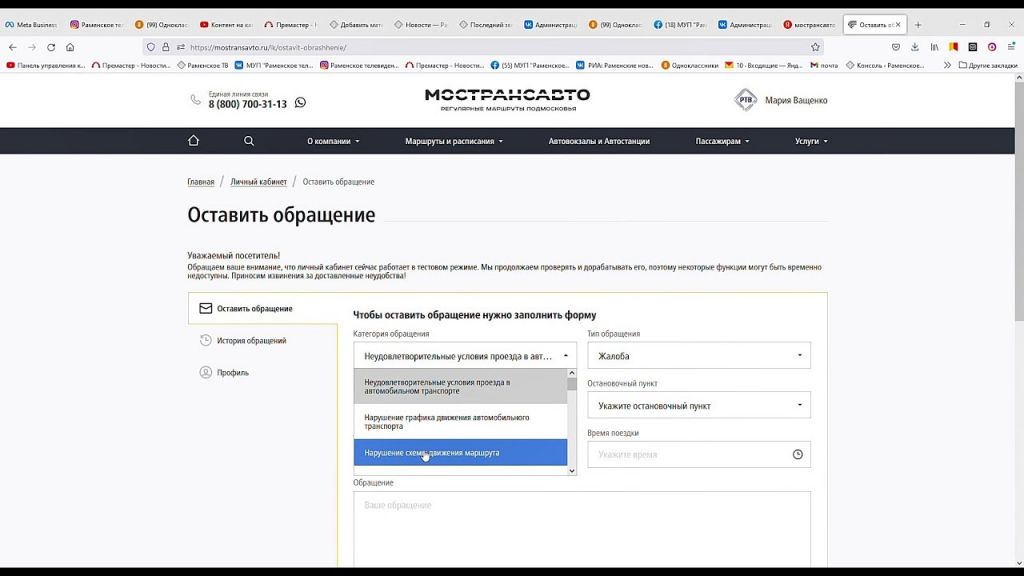
Task: Expand the Тип обращения dropdown
Action: [698, 356]
